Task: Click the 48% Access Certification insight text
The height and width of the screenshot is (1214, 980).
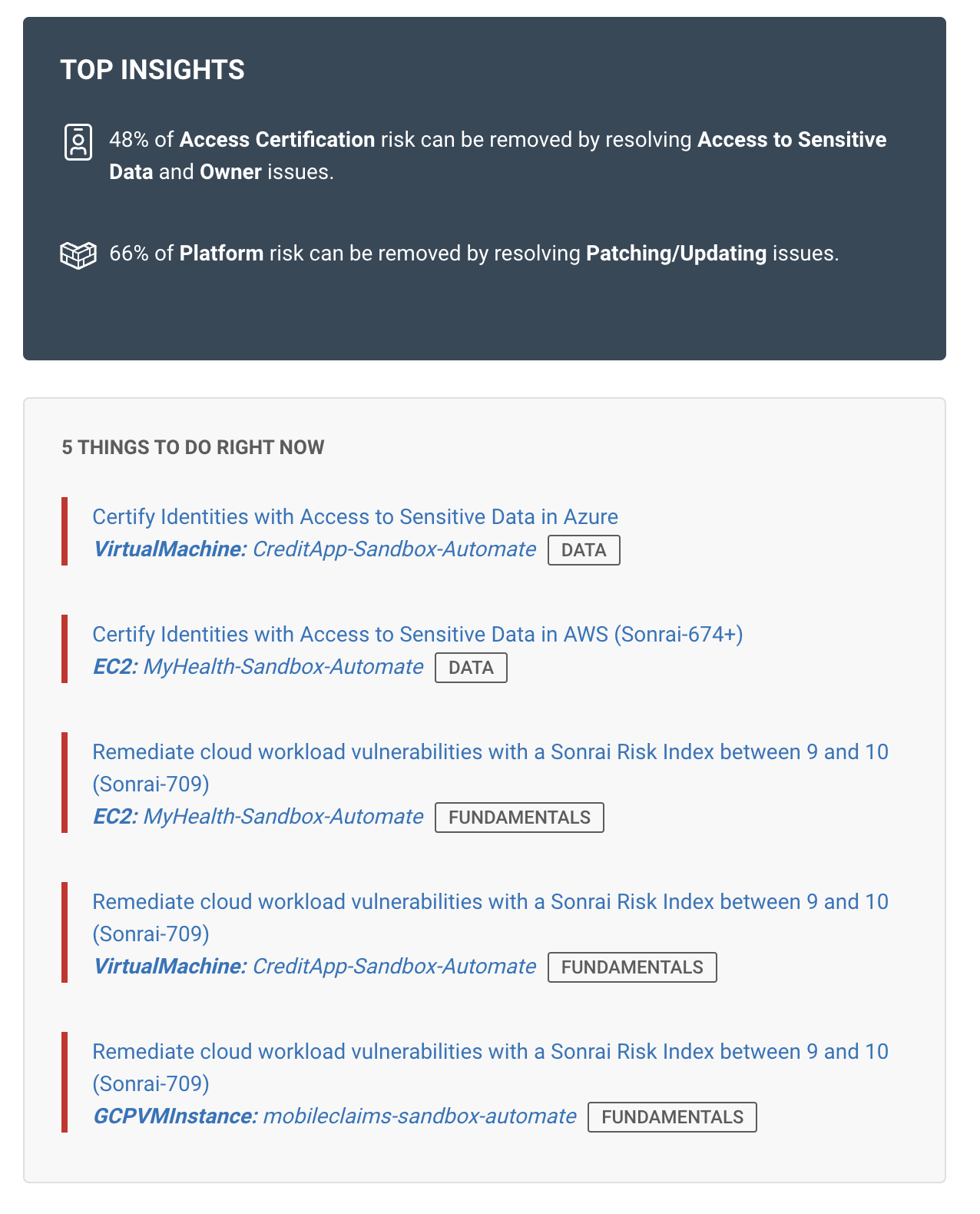Action: tap(498, 156)
